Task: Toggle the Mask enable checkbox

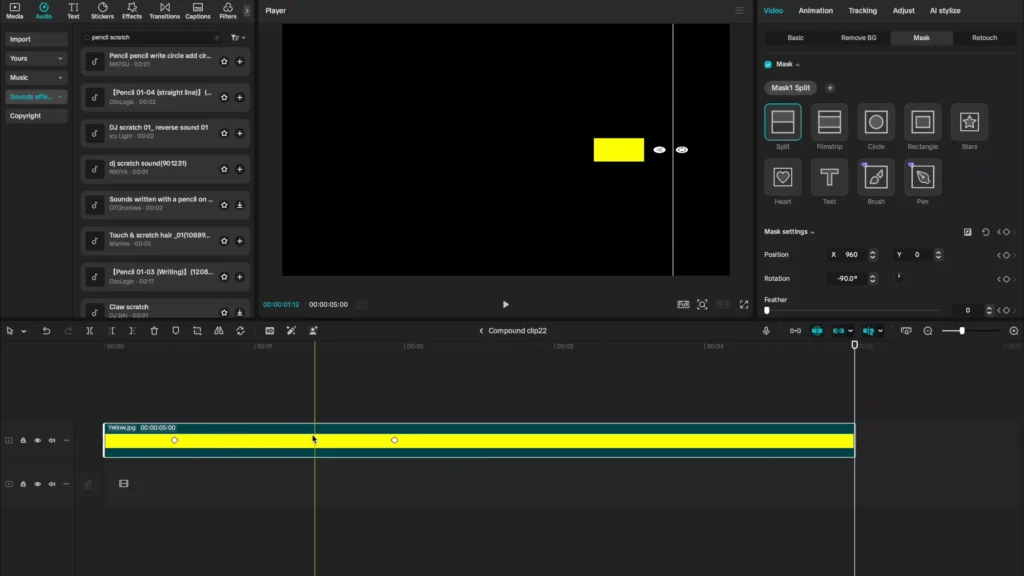Action: 768,64
